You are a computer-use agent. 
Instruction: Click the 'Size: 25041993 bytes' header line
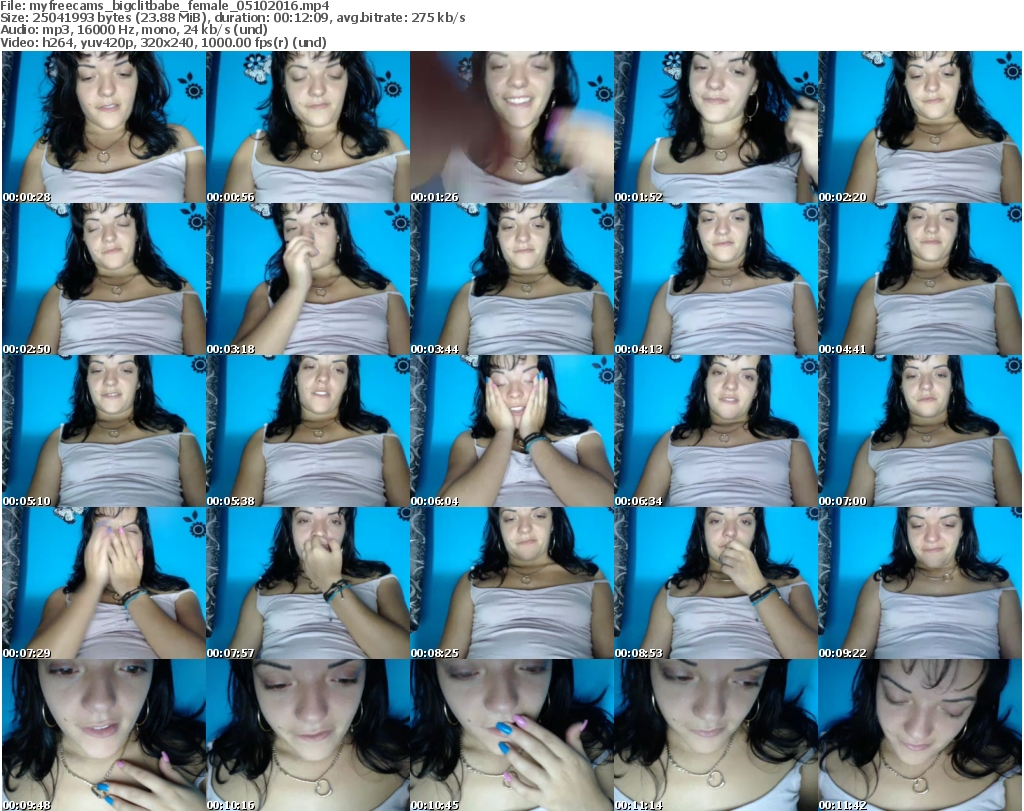(232, 18)
